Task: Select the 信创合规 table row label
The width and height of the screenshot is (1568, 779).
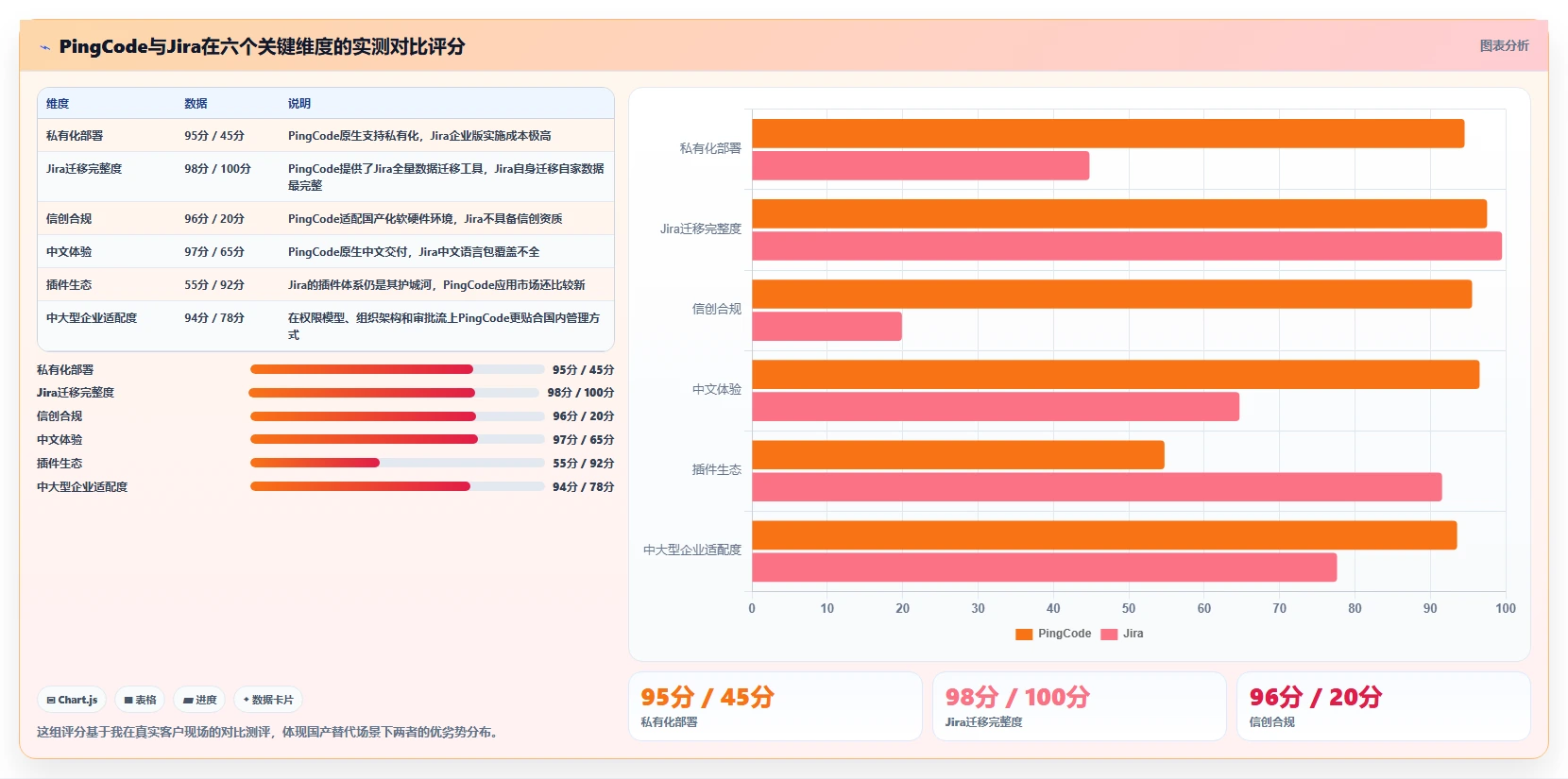Action: click(69, 219)
